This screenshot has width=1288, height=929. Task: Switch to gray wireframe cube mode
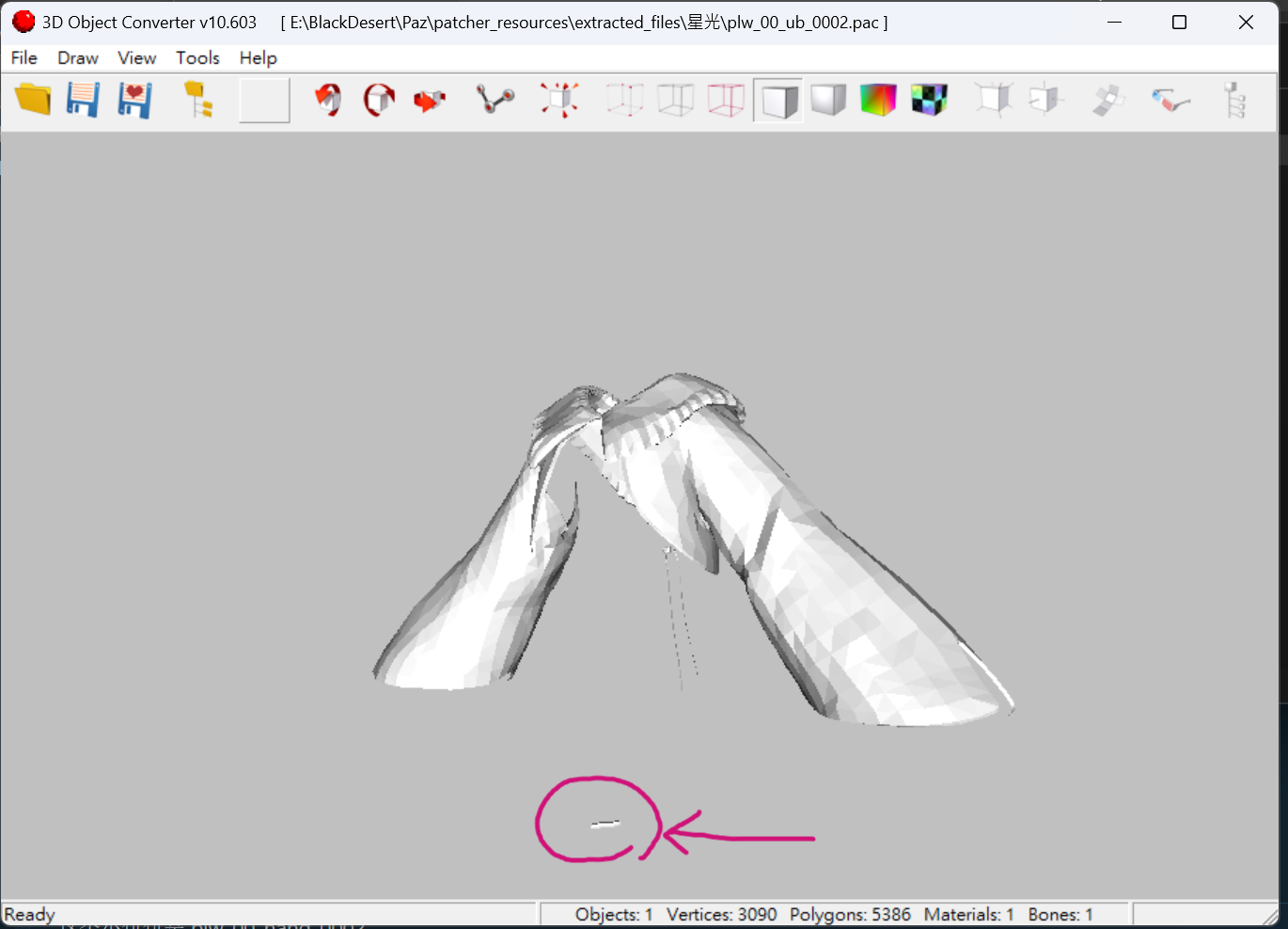(675, 100)
